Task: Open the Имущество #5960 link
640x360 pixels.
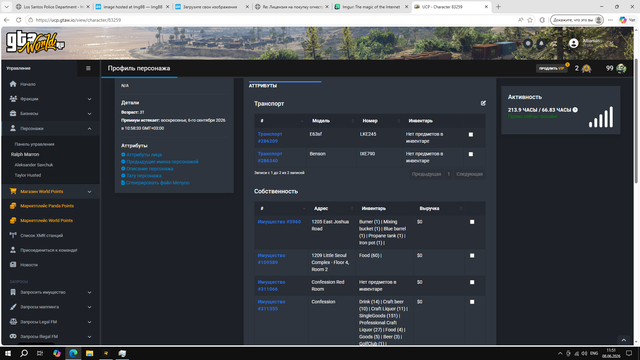Action: coord(279,222)
